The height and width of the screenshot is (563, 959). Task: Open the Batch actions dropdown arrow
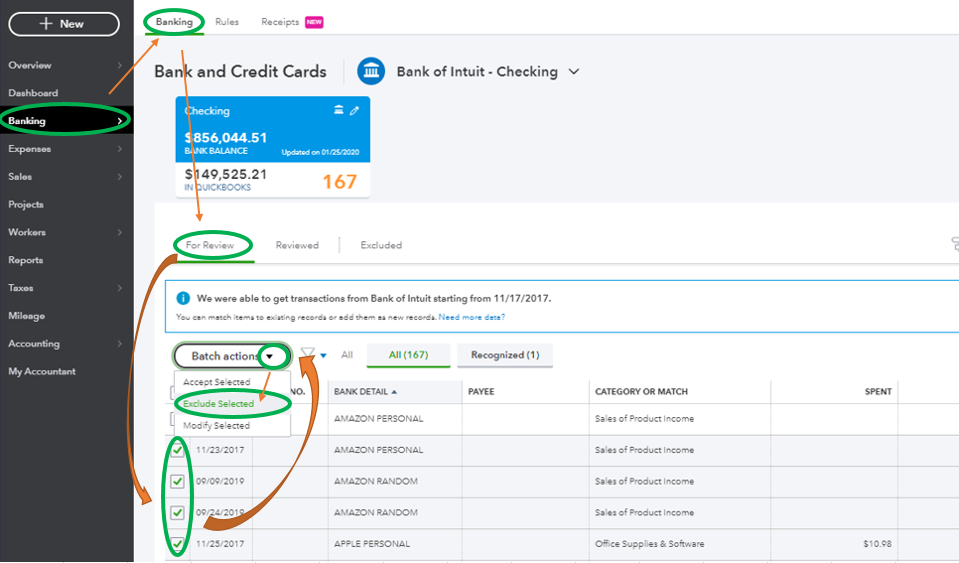[270, 356]
